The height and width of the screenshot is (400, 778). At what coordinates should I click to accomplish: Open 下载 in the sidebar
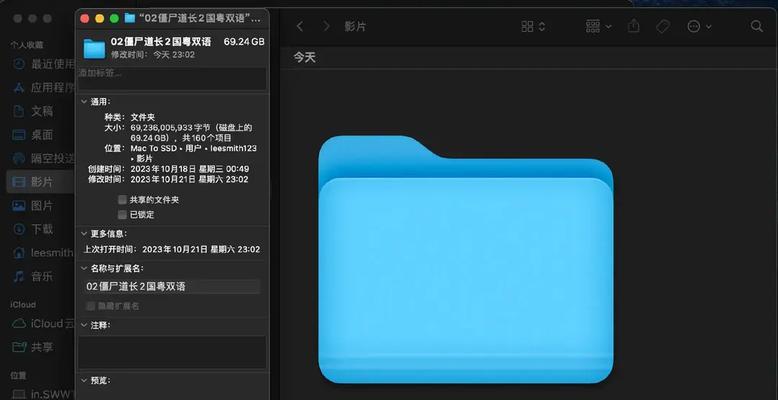pyautogui.click(x=42, y=229)
